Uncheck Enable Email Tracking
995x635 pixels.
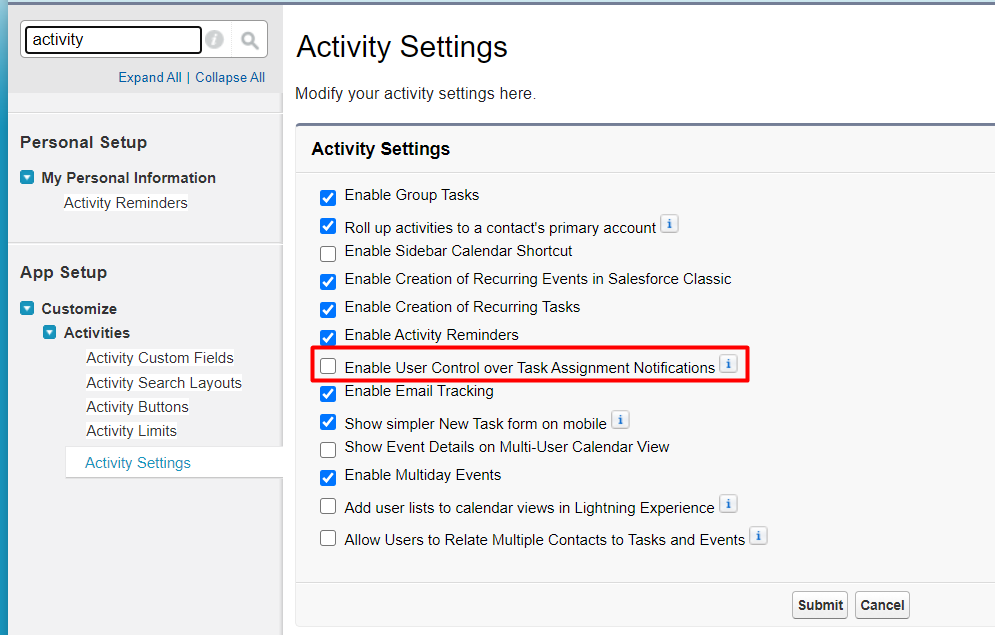coord(328,394)
